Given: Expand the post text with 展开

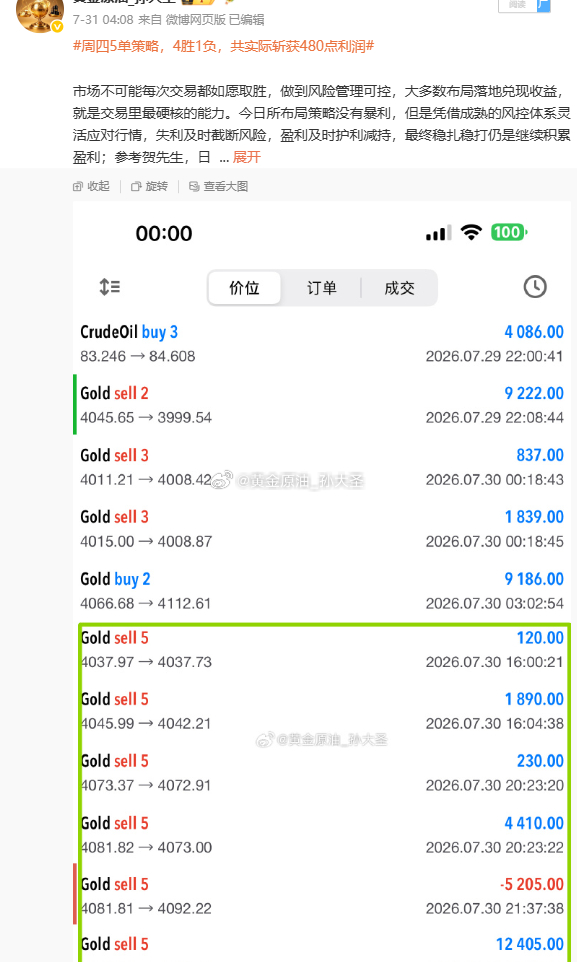Looking at the screenshot, I should click(247, 158).
